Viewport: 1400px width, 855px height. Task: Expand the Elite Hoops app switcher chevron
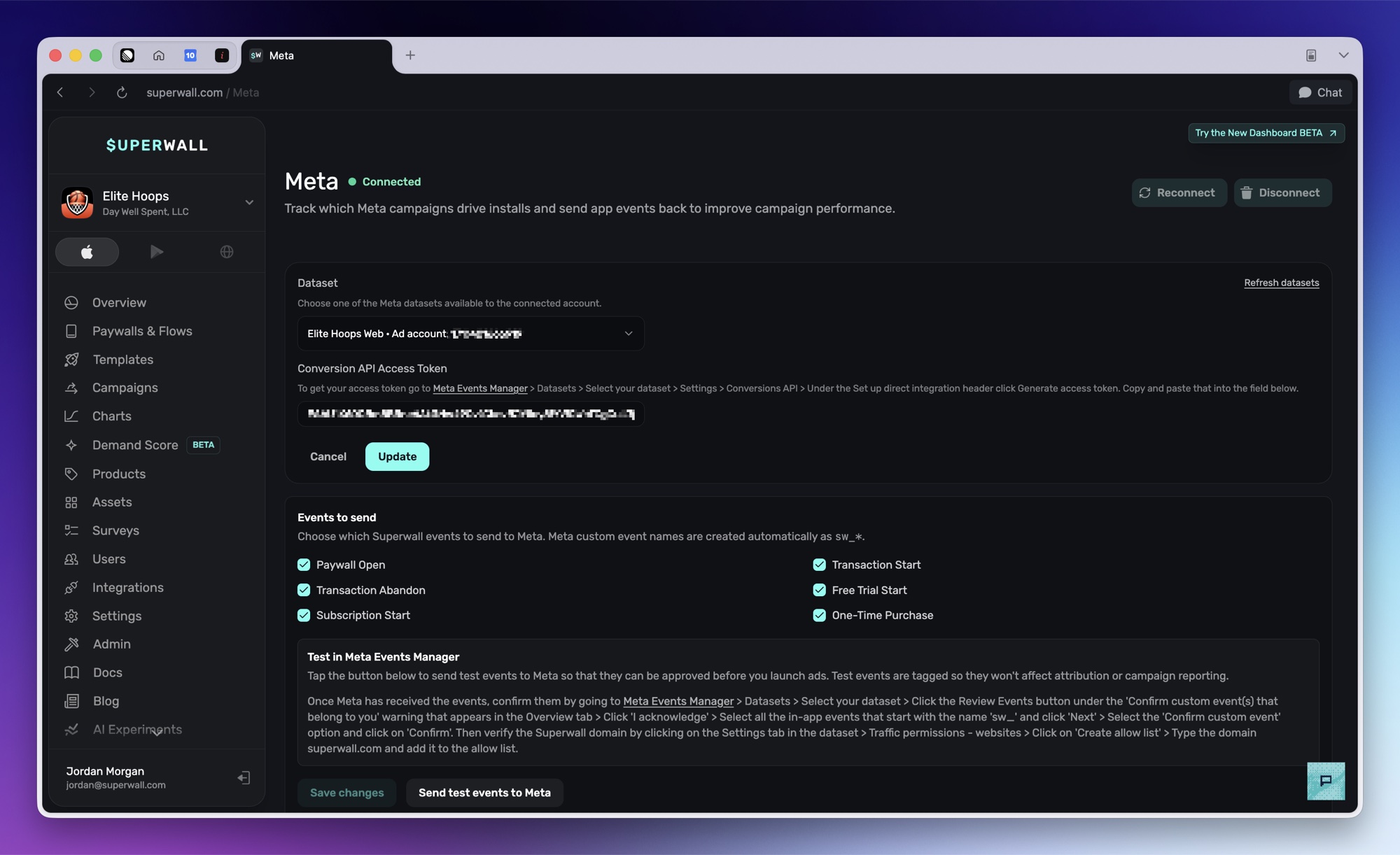tap(249, 203)
